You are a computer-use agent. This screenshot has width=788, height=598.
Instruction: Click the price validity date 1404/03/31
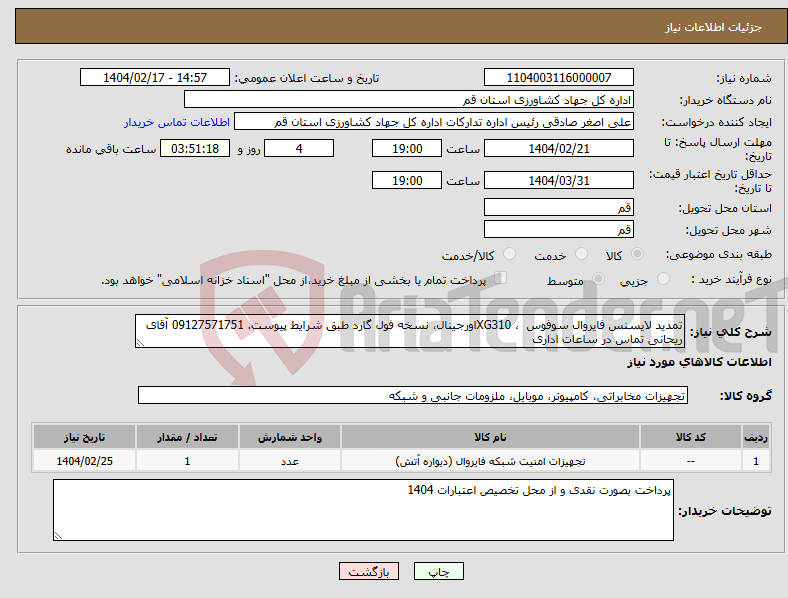pyautogui.click(x=558, y=180)
